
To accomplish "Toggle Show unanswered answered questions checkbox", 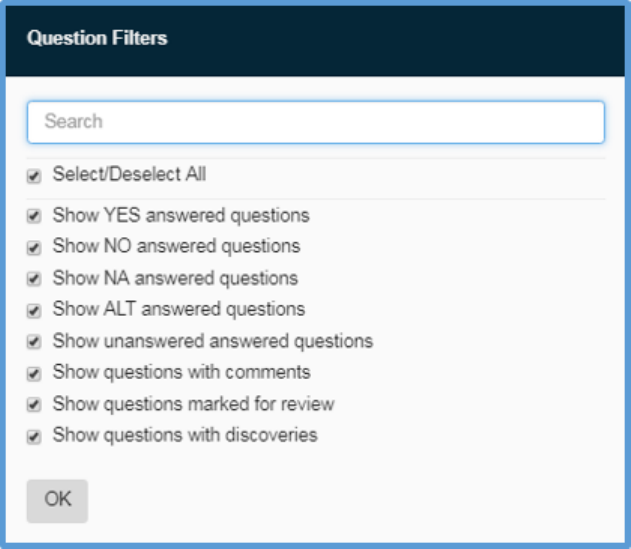I will [x=34, y=342].
